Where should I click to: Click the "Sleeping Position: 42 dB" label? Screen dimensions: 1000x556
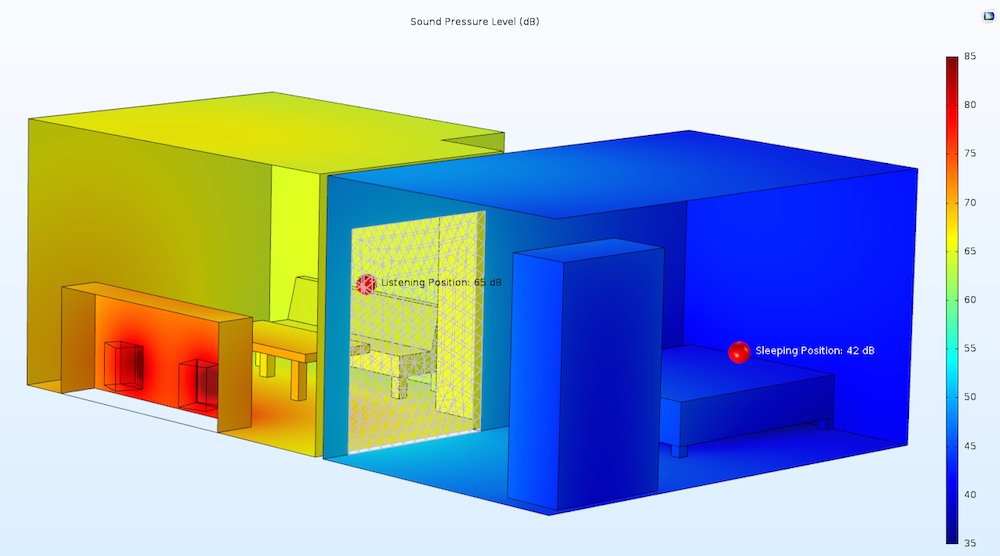coord(814,351)
